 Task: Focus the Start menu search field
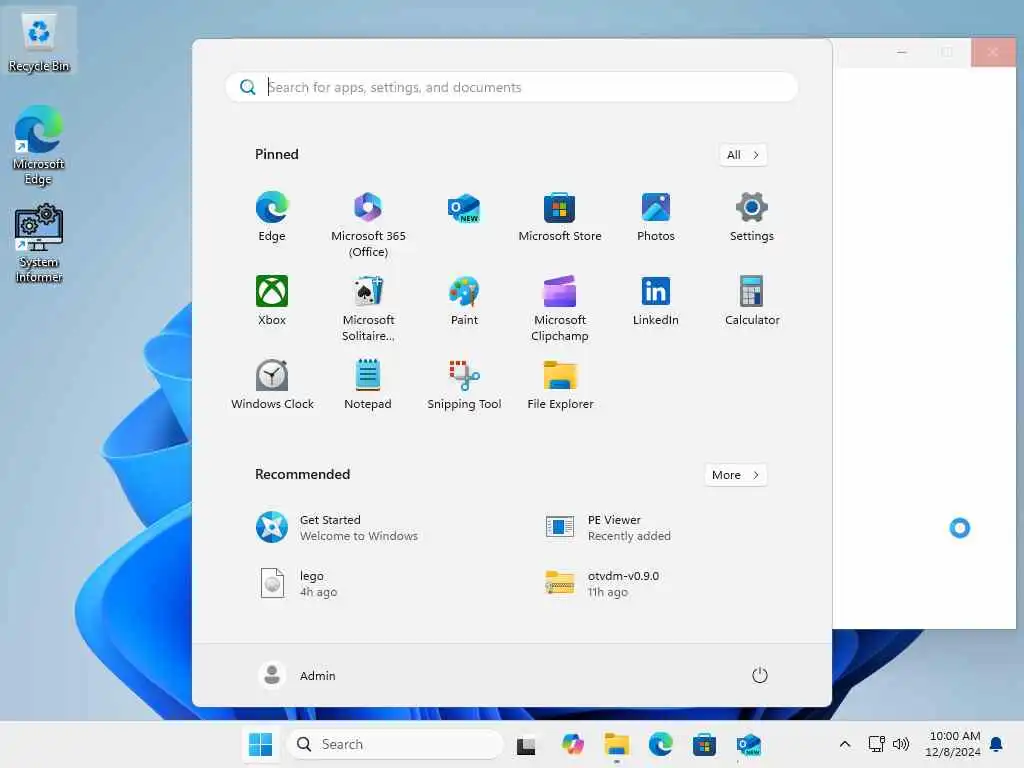tap(511, 87)
